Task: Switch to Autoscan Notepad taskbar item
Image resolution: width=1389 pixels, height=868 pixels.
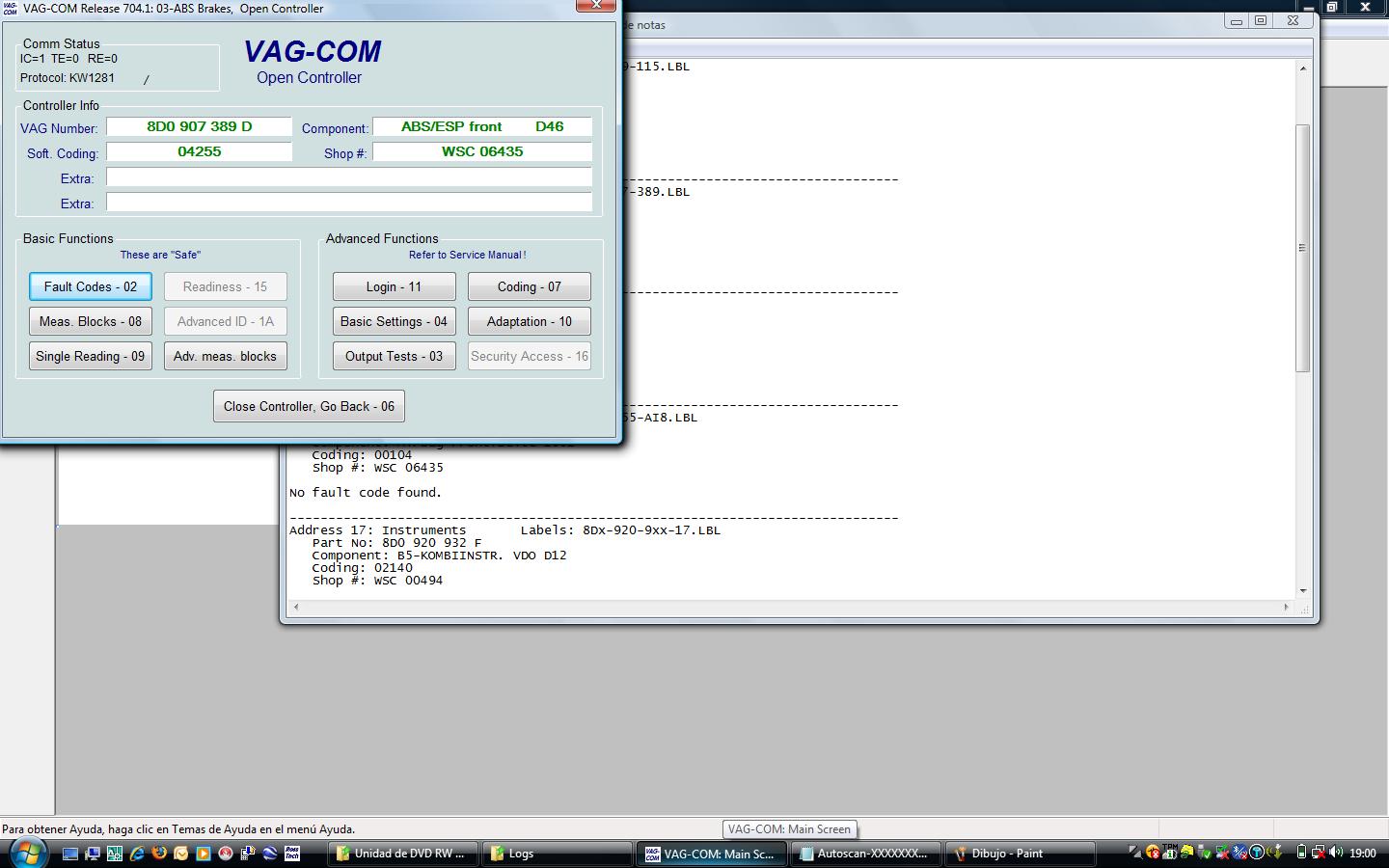Action: (x=864, y=854)
